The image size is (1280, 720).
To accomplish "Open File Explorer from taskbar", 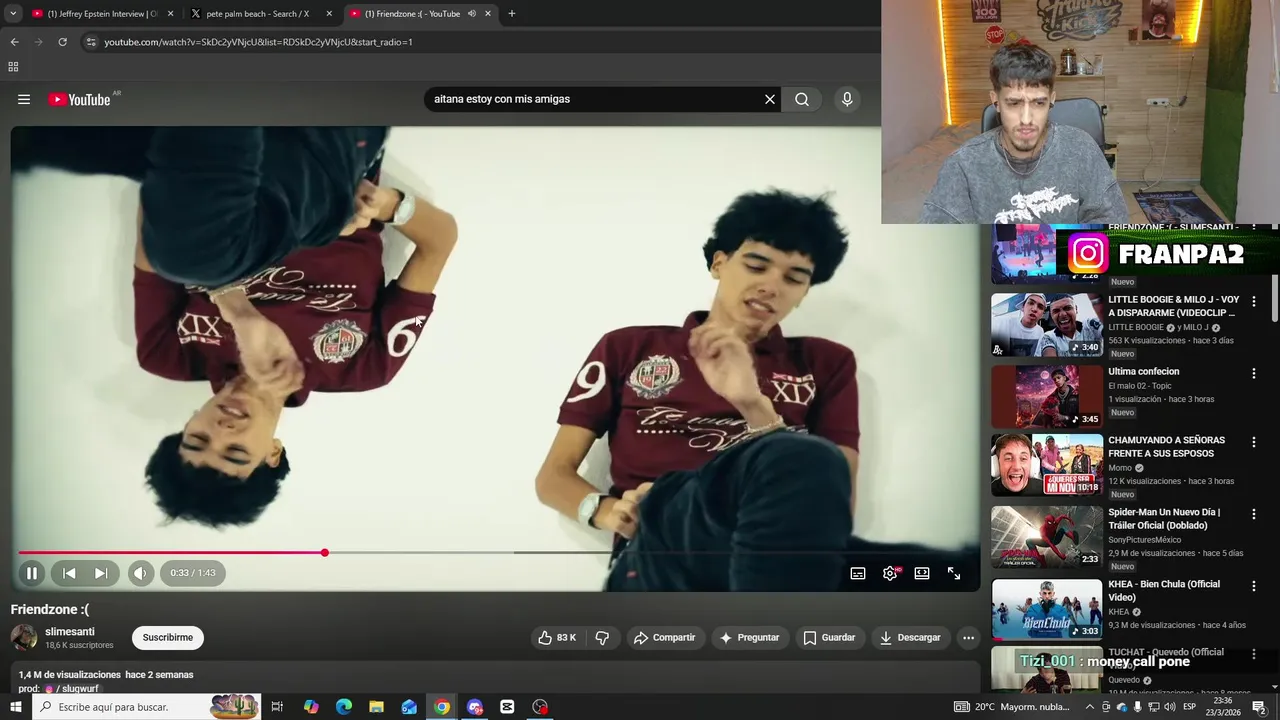I will tap(376, 707).
